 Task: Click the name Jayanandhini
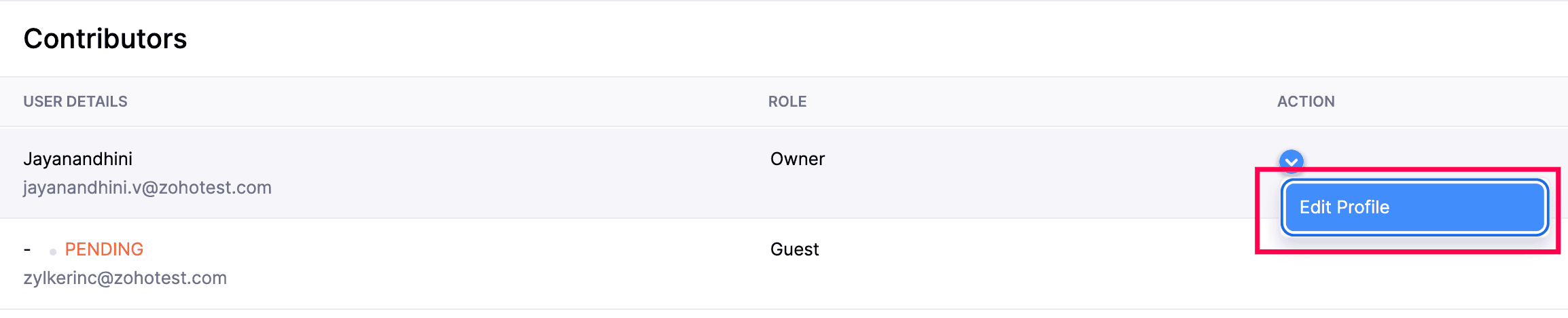[x=78, y=159]
